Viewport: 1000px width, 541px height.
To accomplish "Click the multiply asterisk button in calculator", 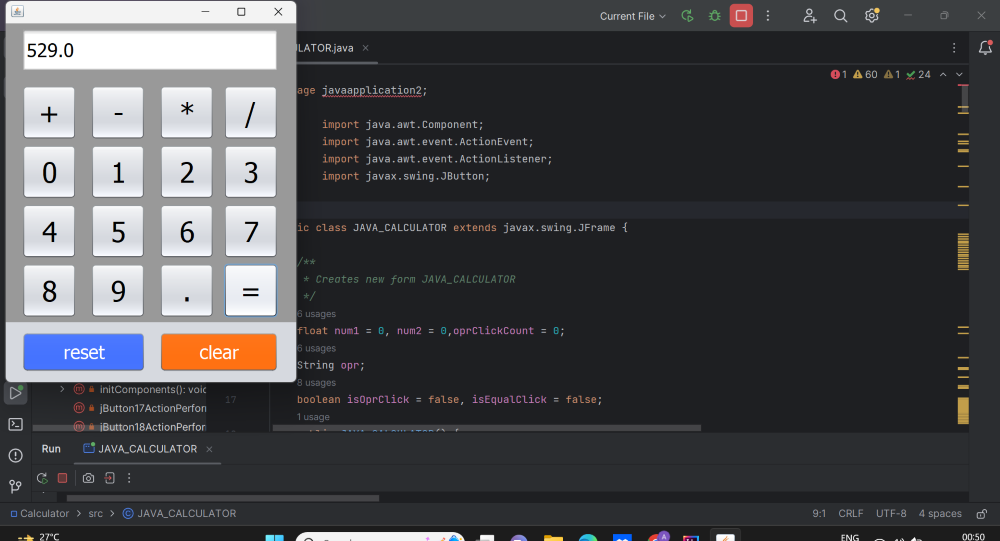I will [187, 113].
